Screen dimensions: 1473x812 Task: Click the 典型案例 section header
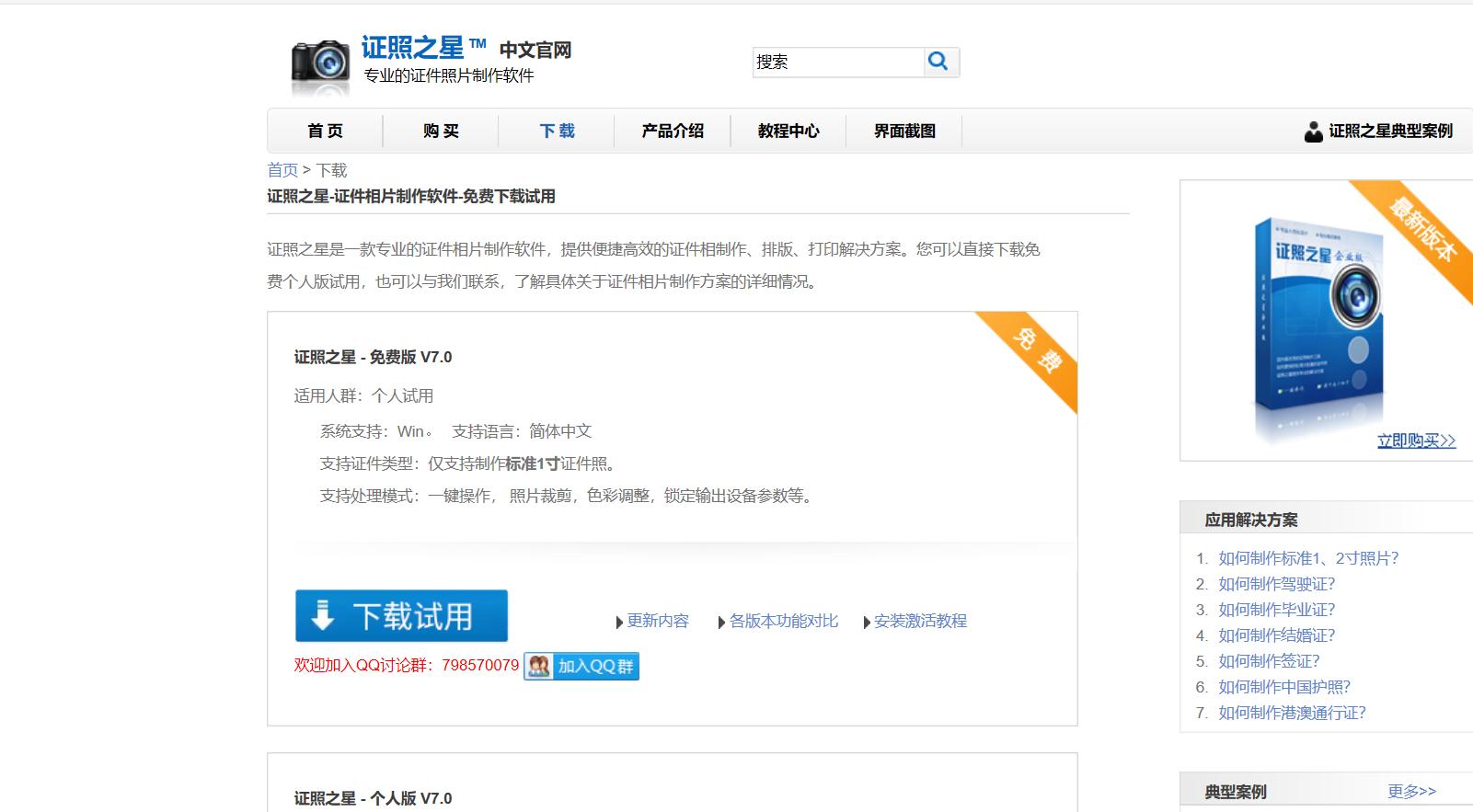click(1236, 792)
